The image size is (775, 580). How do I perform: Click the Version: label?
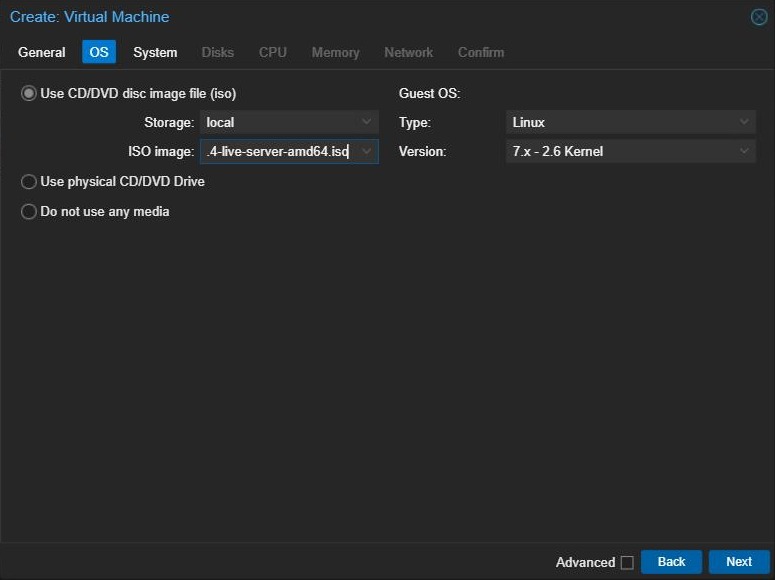coord(423,151)
